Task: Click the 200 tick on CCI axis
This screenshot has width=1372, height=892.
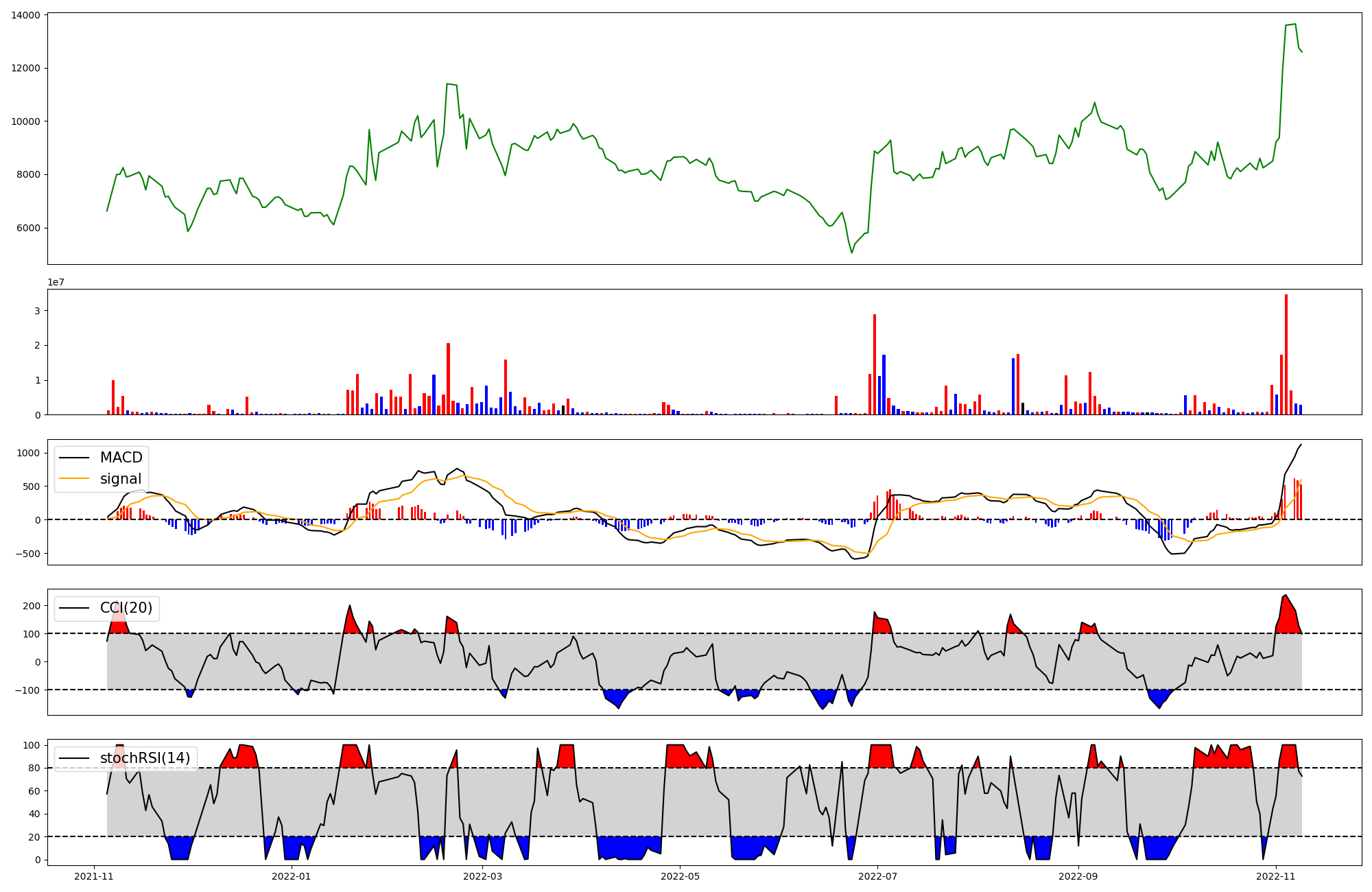Action: 31,606
